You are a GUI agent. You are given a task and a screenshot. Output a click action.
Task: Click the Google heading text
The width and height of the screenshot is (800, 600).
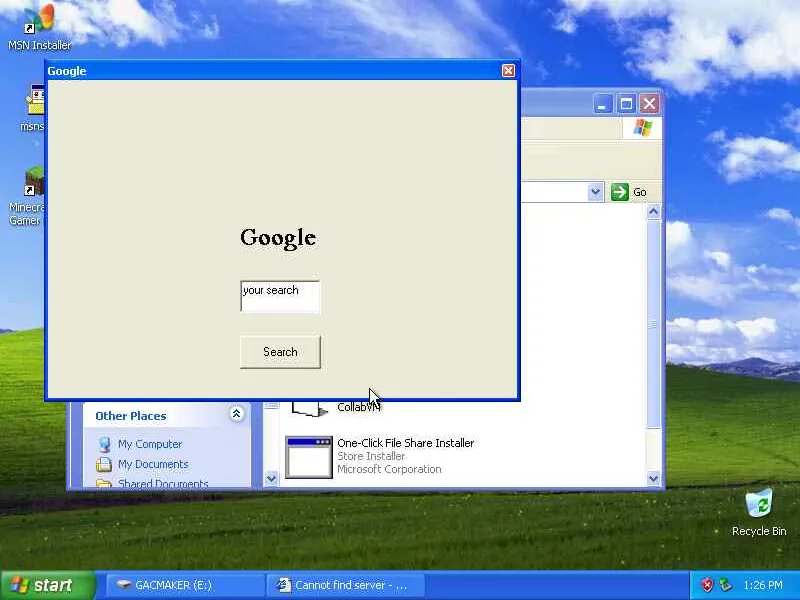(x=278, y=238)
